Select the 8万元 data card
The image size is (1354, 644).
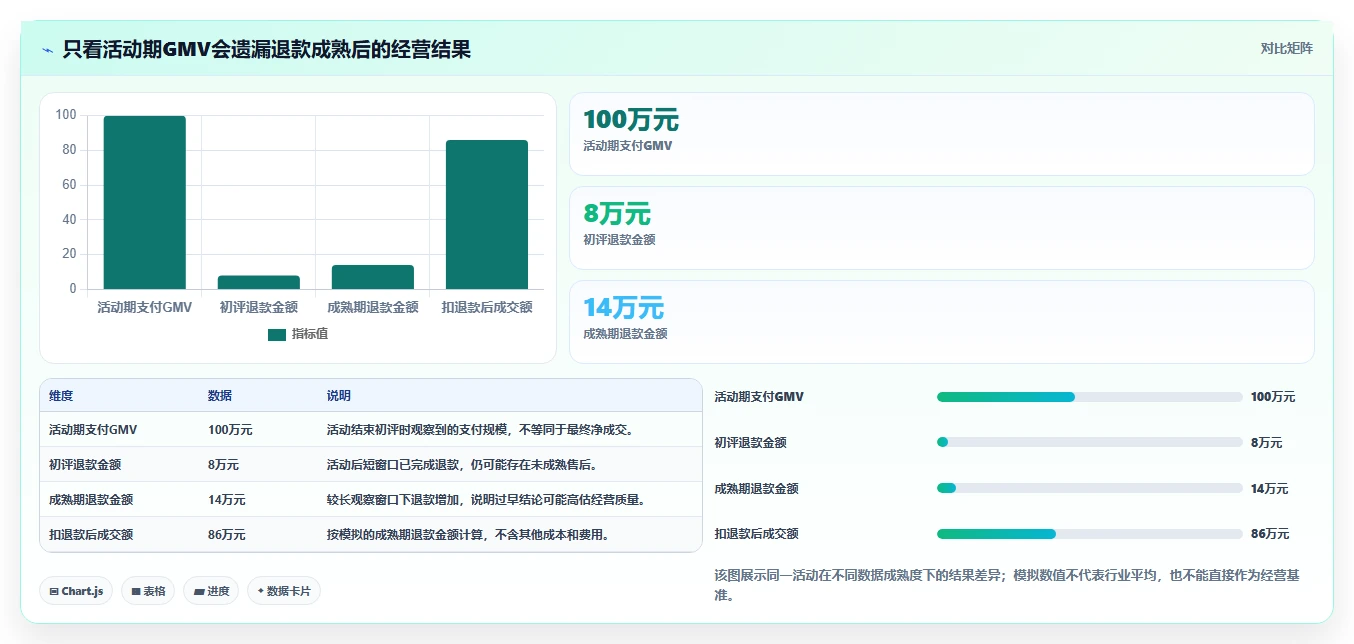coord(941,228)
